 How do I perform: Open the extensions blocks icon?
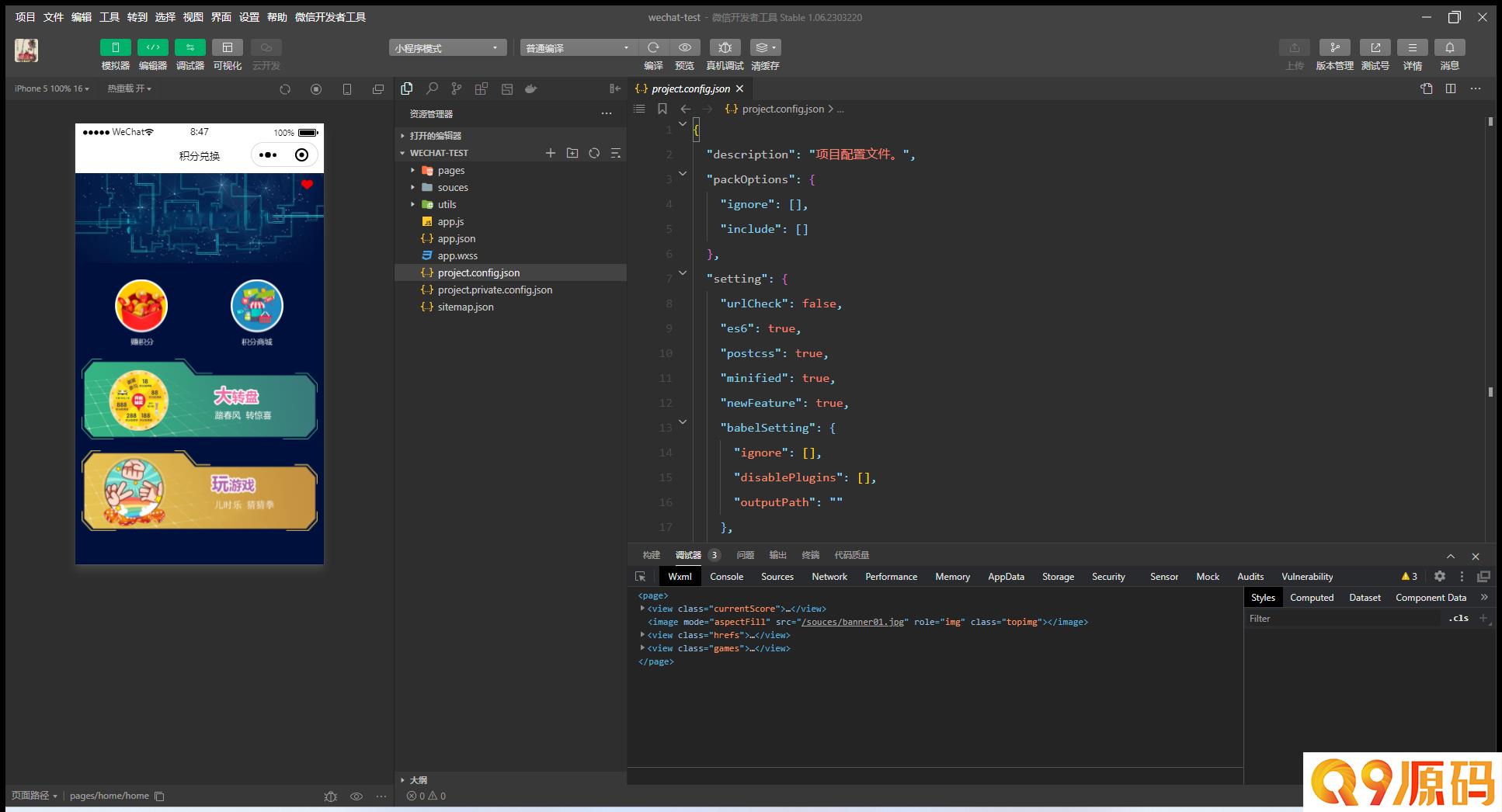(482, 88)
